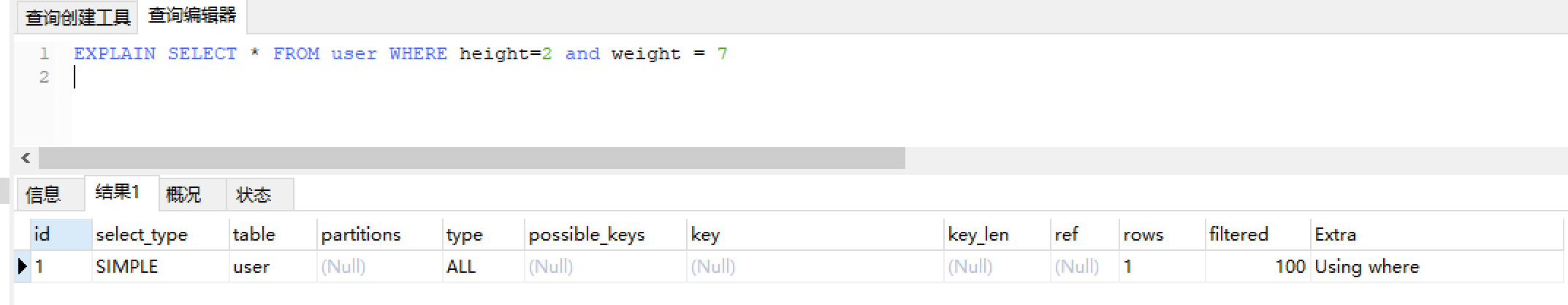Screen dimensions: 1568x305
Task: Select the SIMPLE cell in results
Action: (x=161, y=266)
